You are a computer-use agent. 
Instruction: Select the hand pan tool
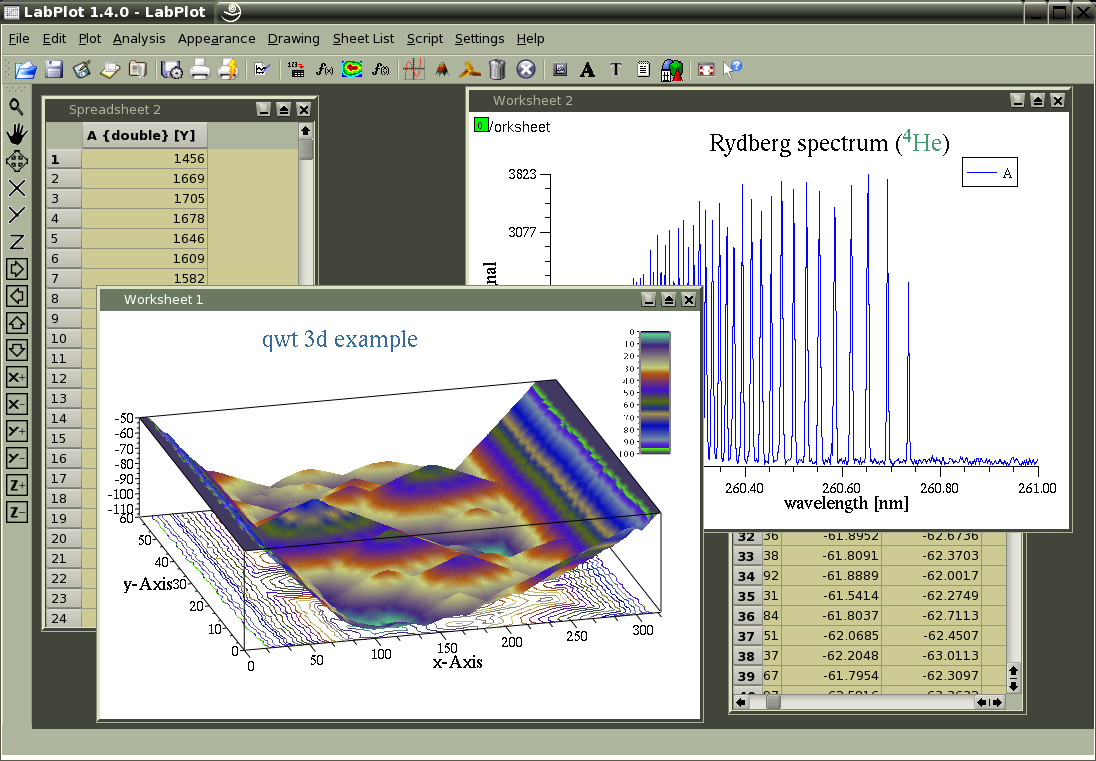pyautogui.click(x=17, y=133)
